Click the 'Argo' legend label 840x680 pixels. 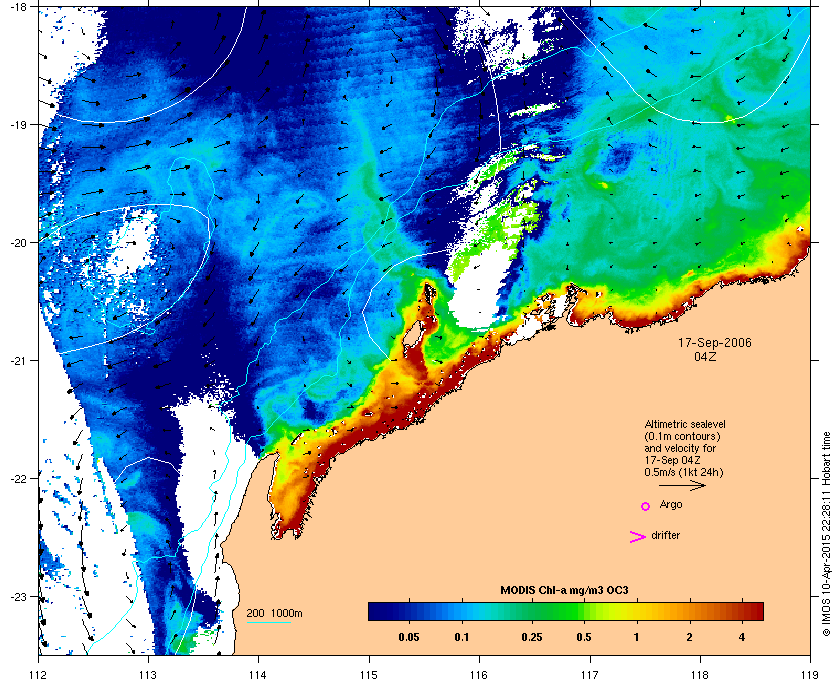pos(671,505)
